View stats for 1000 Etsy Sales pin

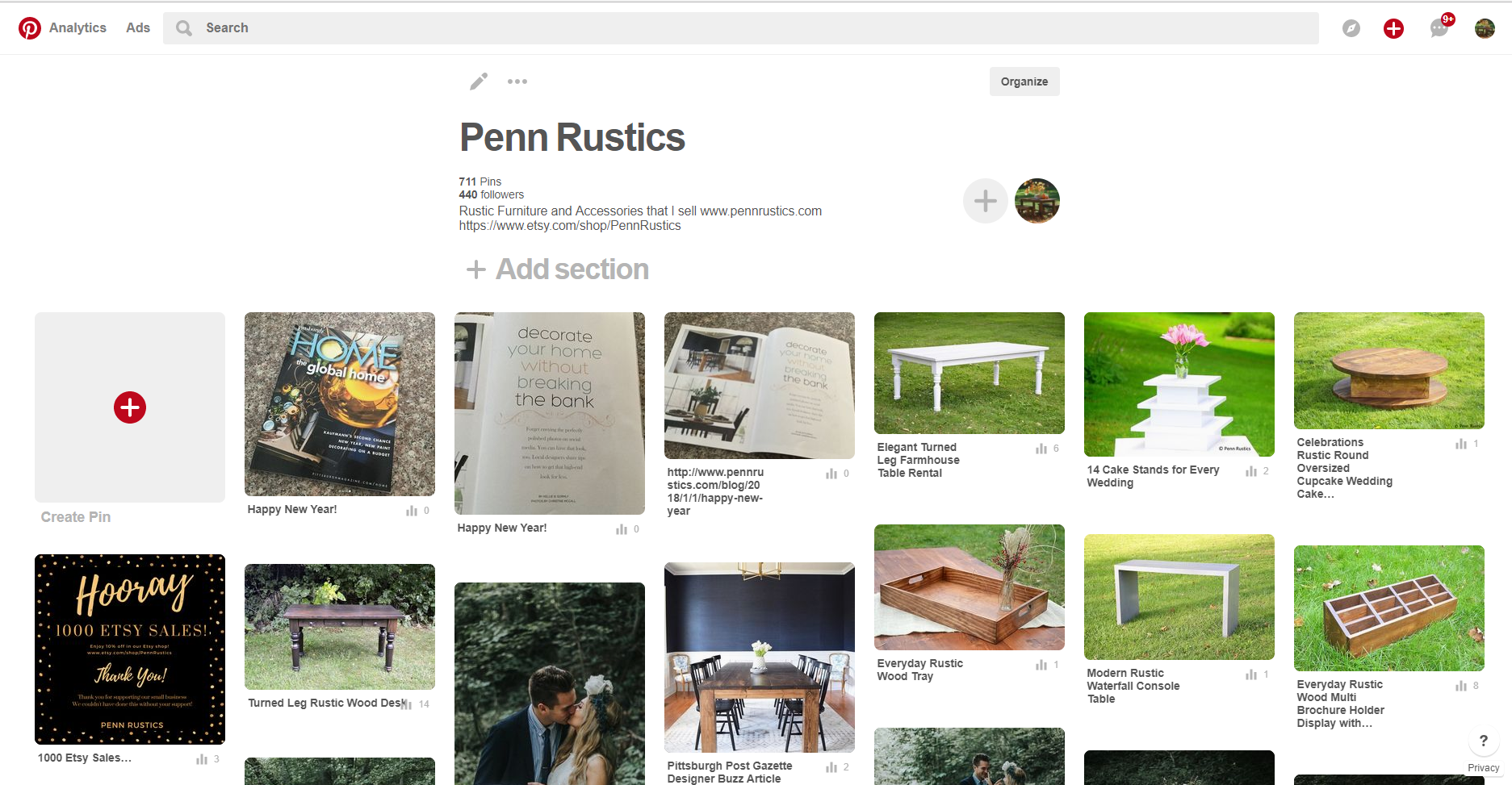[x=202, y=759]
